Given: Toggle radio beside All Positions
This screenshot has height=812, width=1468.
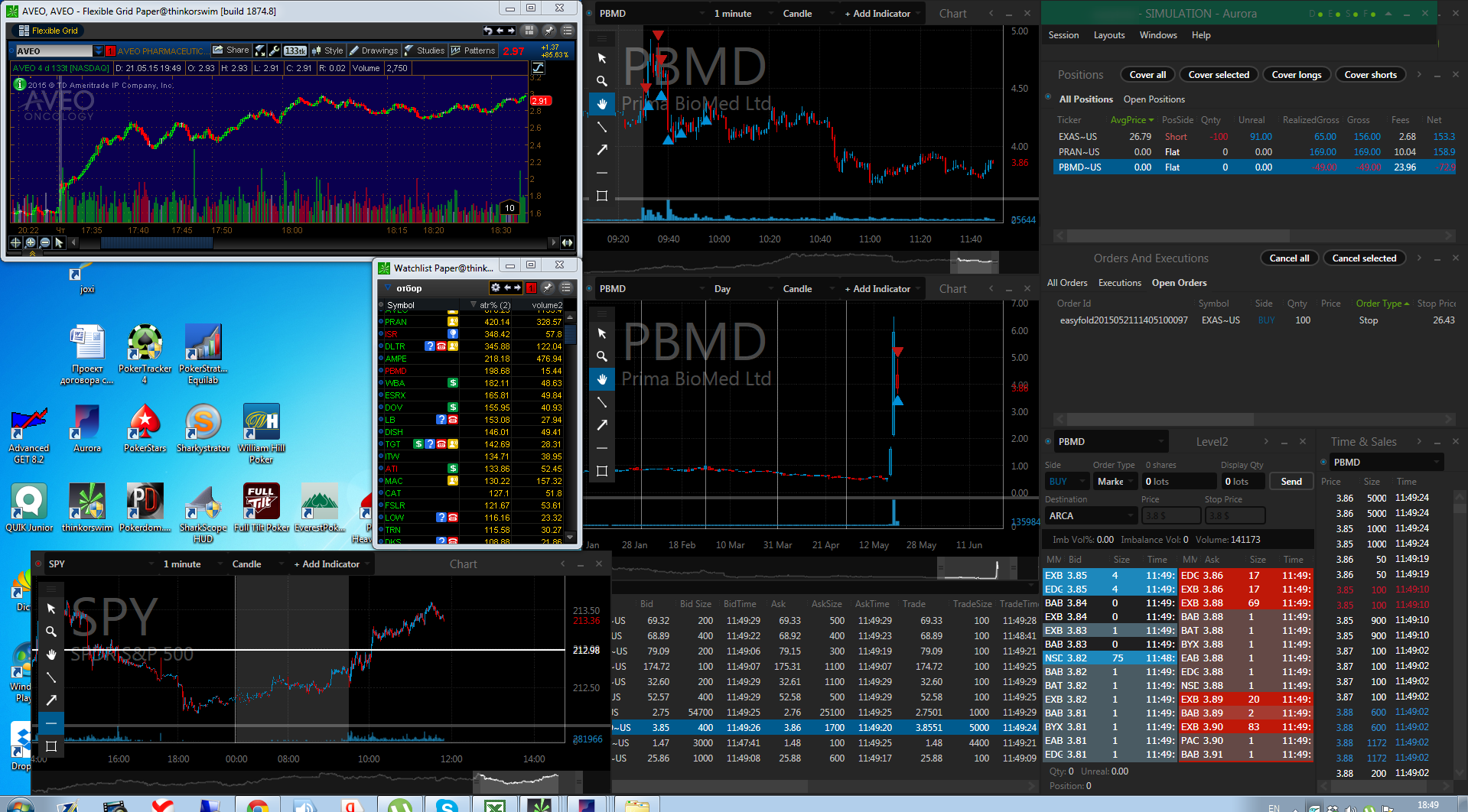Looking at the screenshot, I should point(1048,97).
